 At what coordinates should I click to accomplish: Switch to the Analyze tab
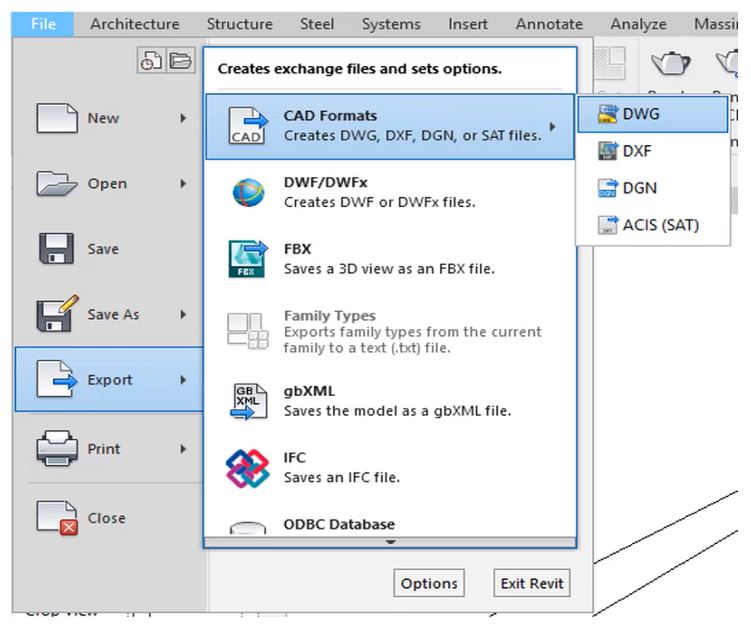(x=638, y=24)
